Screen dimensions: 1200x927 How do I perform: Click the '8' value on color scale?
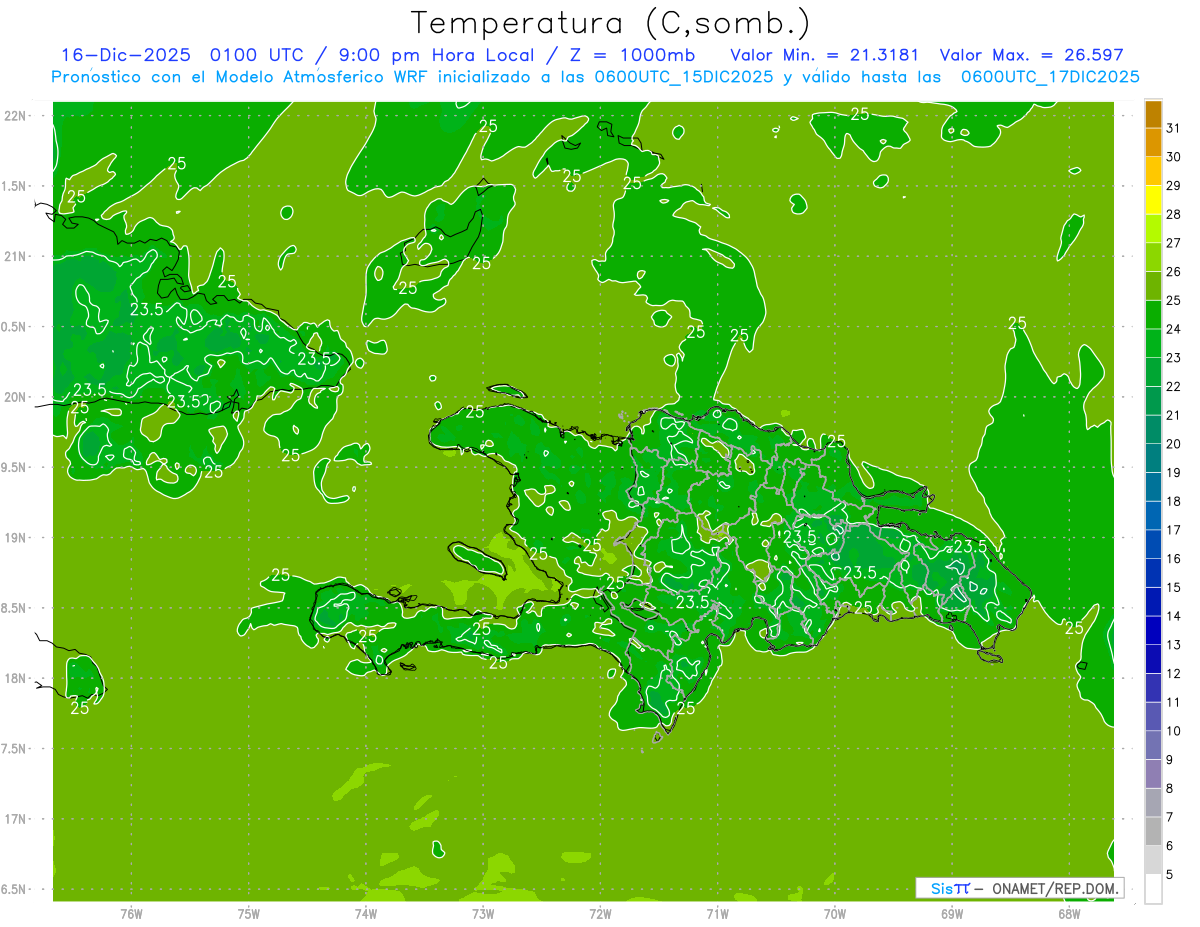point(1169,788)
